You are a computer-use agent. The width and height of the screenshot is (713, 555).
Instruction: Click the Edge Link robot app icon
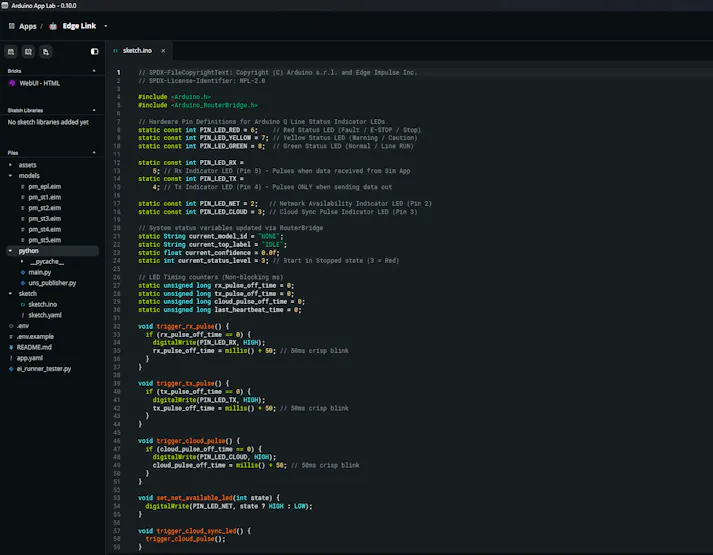coord(53,26)
